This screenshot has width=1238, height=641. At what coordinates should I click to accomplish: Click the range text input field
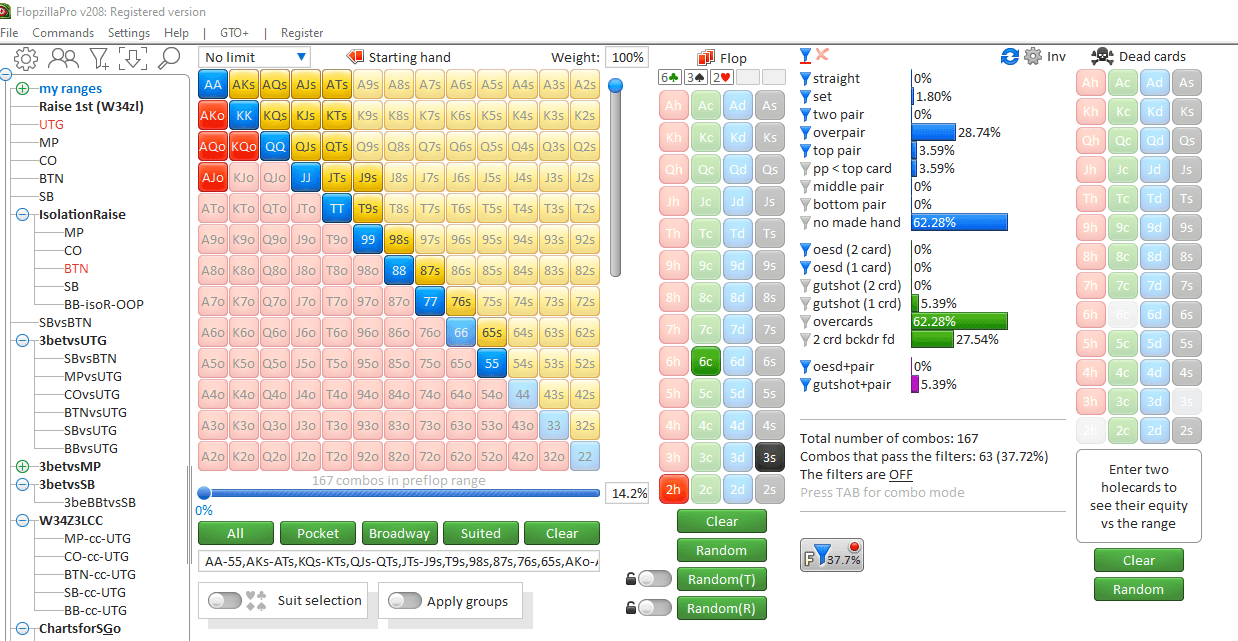(x=398, y=562)
